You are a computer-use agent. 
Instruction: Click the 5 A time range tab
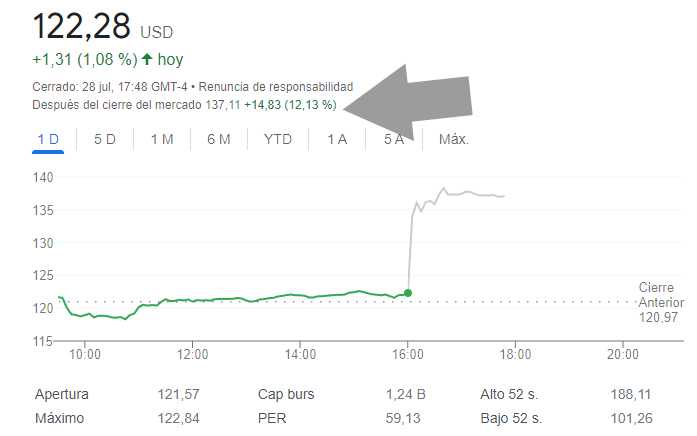click(394, 139)
